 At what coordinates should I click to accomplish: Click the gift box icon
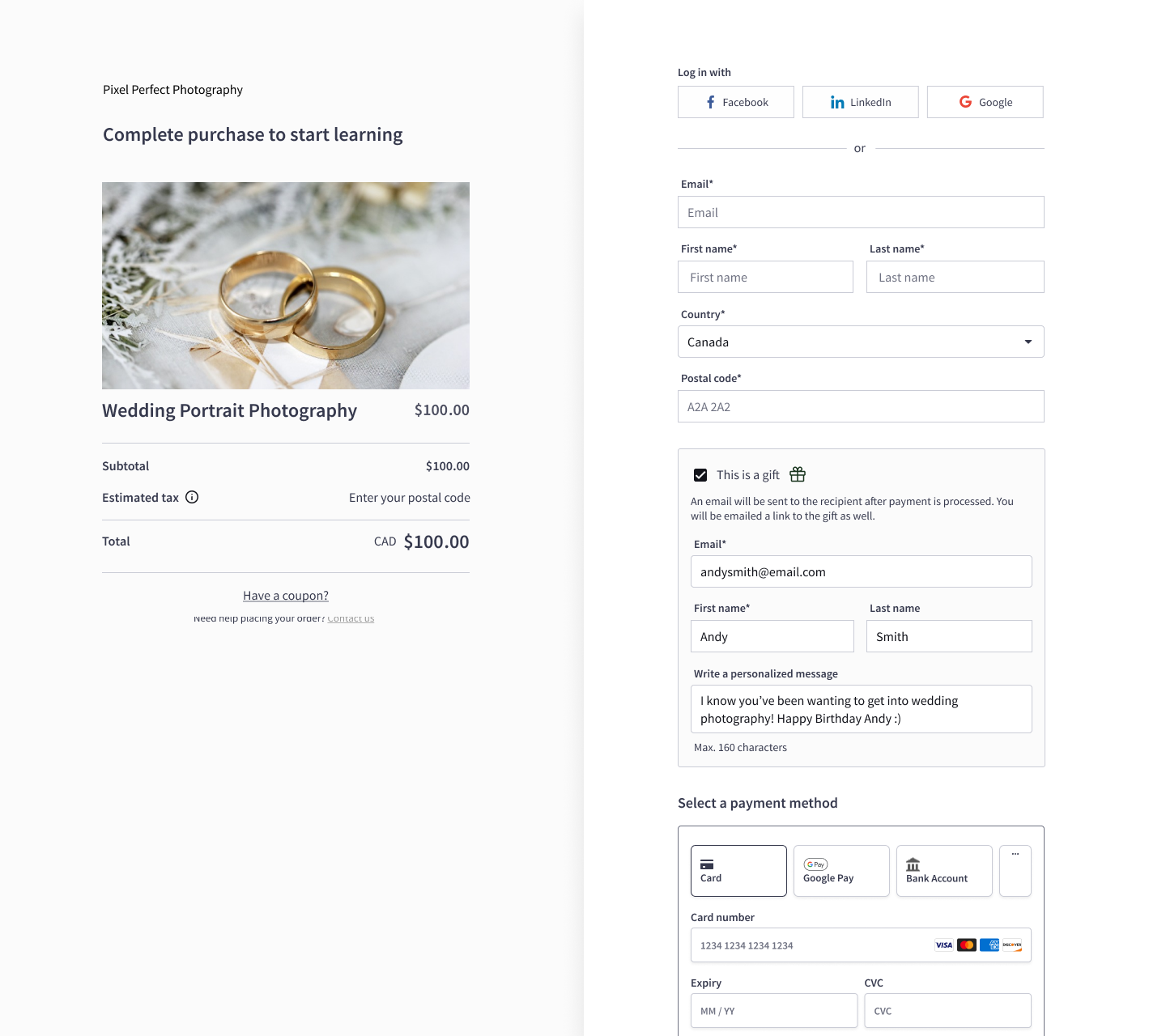798,474
